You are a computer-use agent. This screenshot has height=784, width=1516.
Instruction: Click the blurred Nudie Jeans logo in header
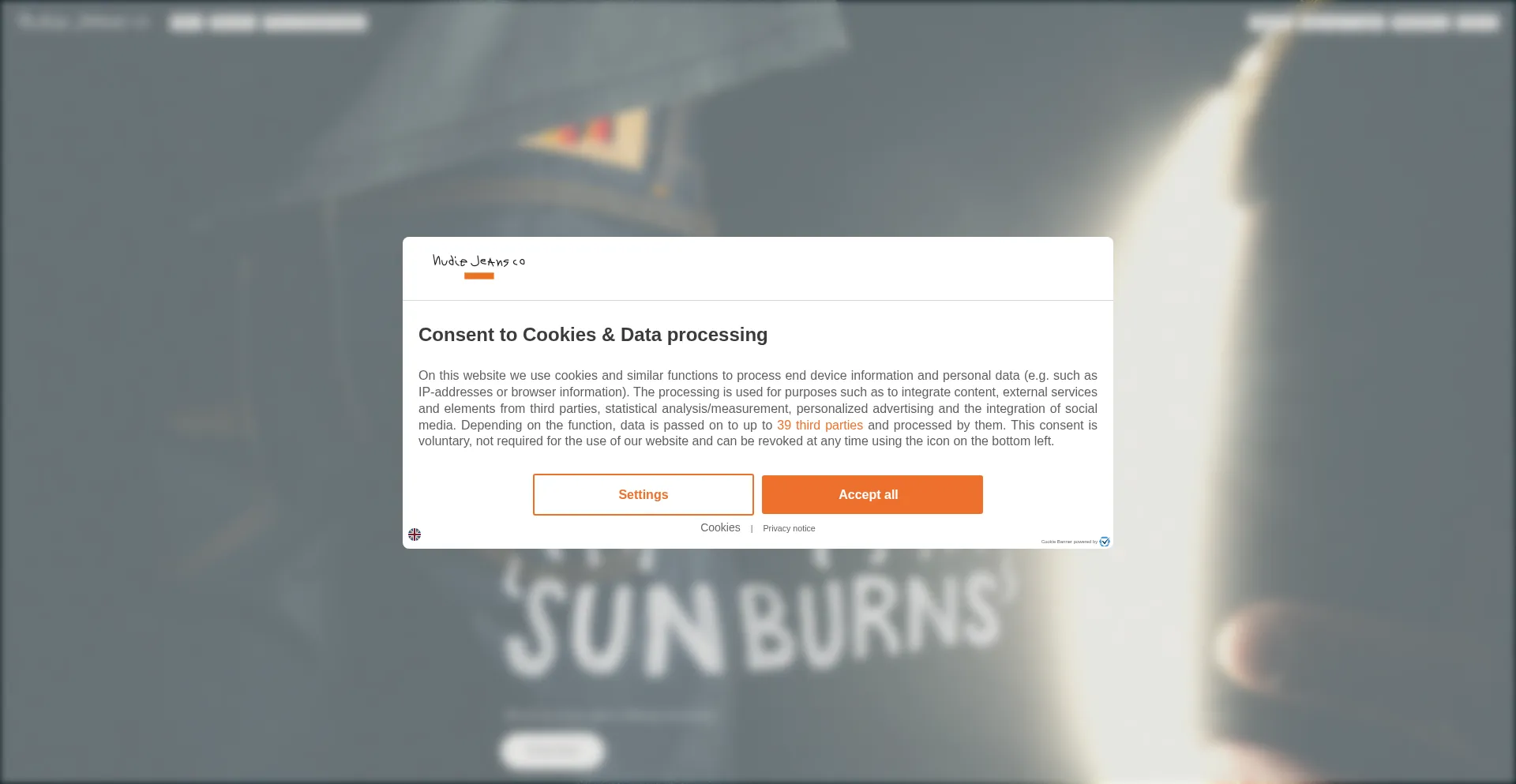coord(82,21)
